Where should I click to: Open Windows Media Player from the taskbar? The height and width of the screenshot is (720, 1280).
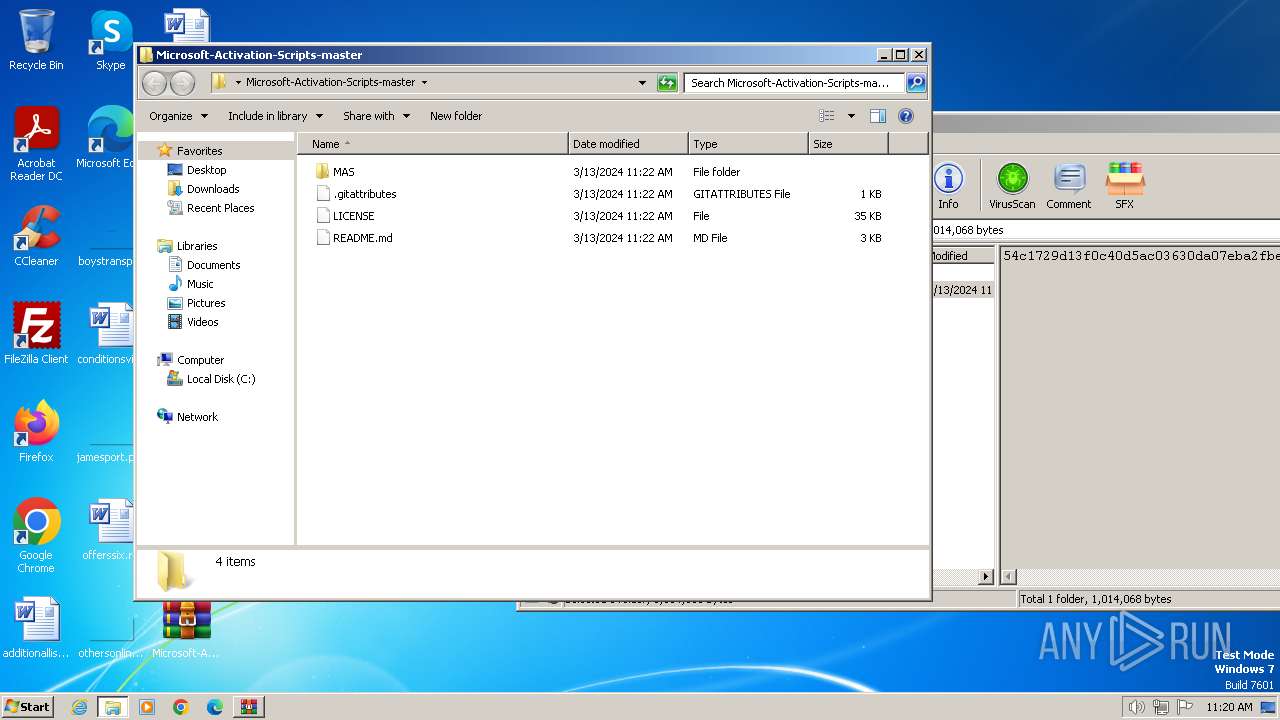tap(147, 707)
